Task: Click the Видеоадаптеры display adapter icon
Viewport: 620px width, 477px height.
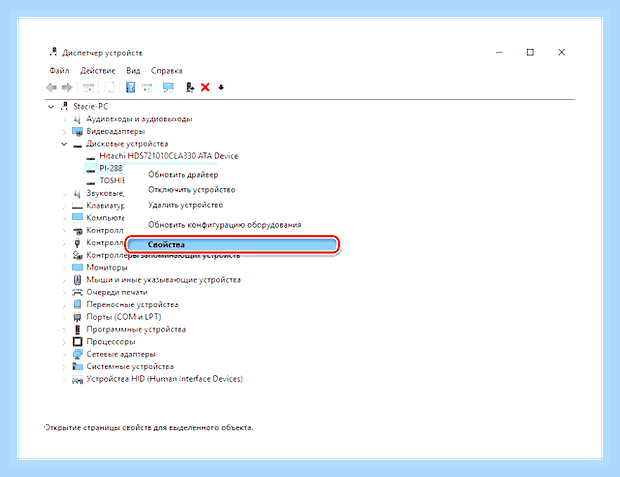Action: [77, 131]
